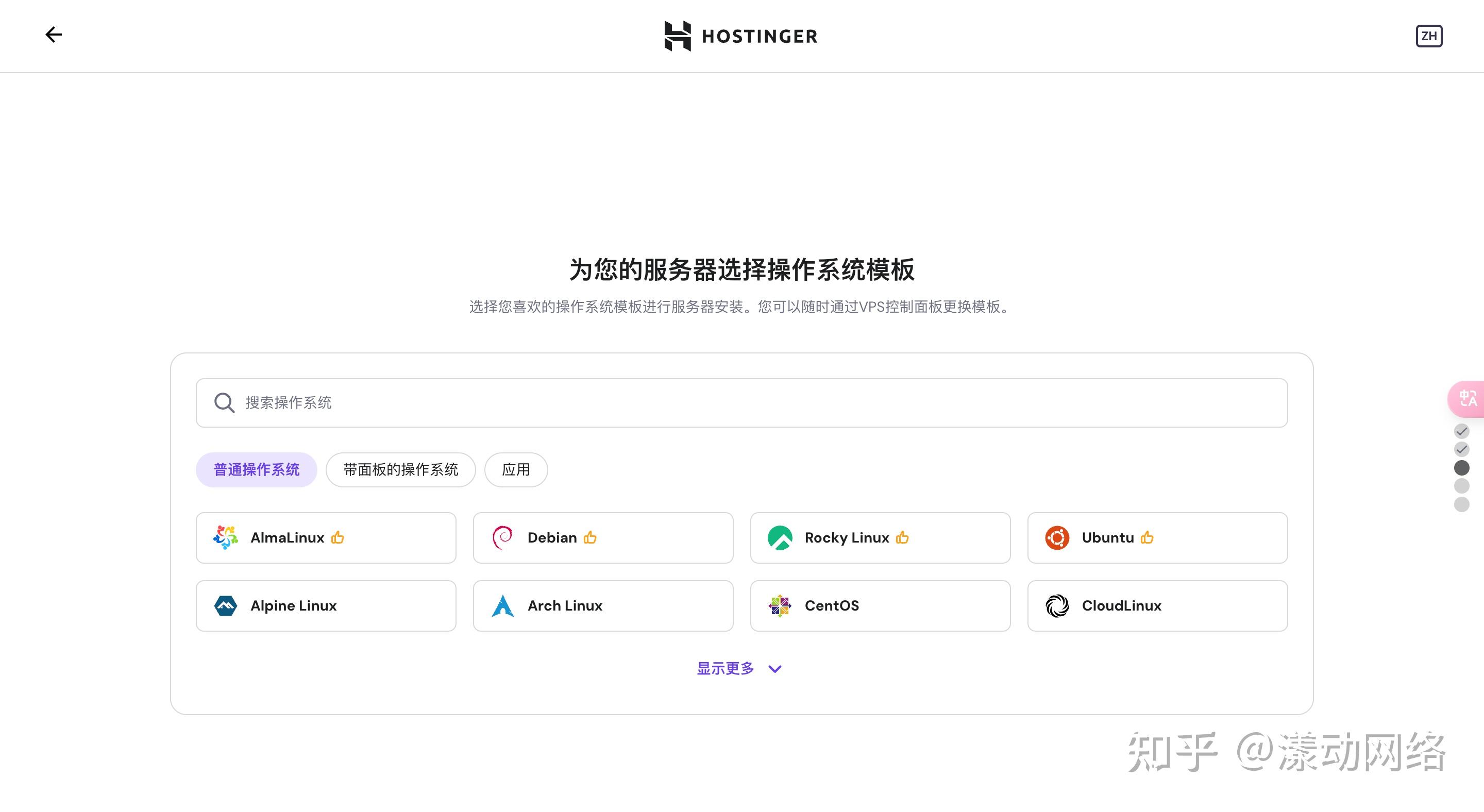Click the CloudLinux spiral logo
1484x812 pixels.
tap(1057, 606)
